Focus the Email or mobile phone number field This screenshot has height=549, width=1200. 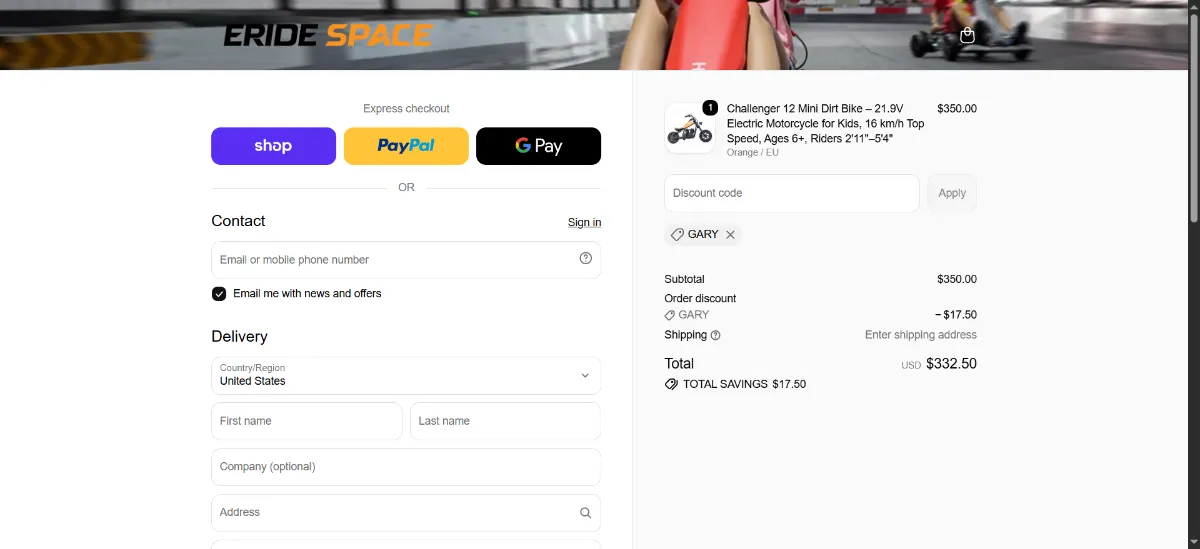tap(406, 259)
